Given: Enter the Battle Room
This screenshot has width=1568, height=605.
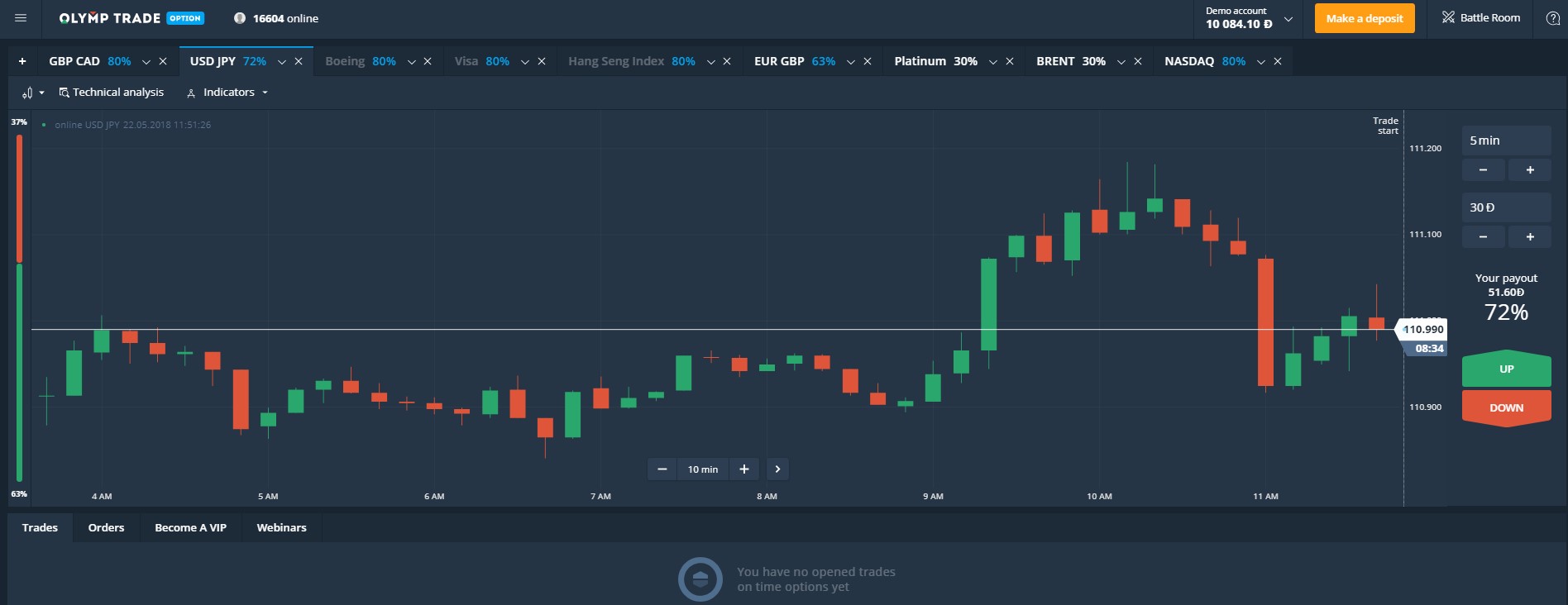Looking at the screenshot, I should (x=1480, y=18).
